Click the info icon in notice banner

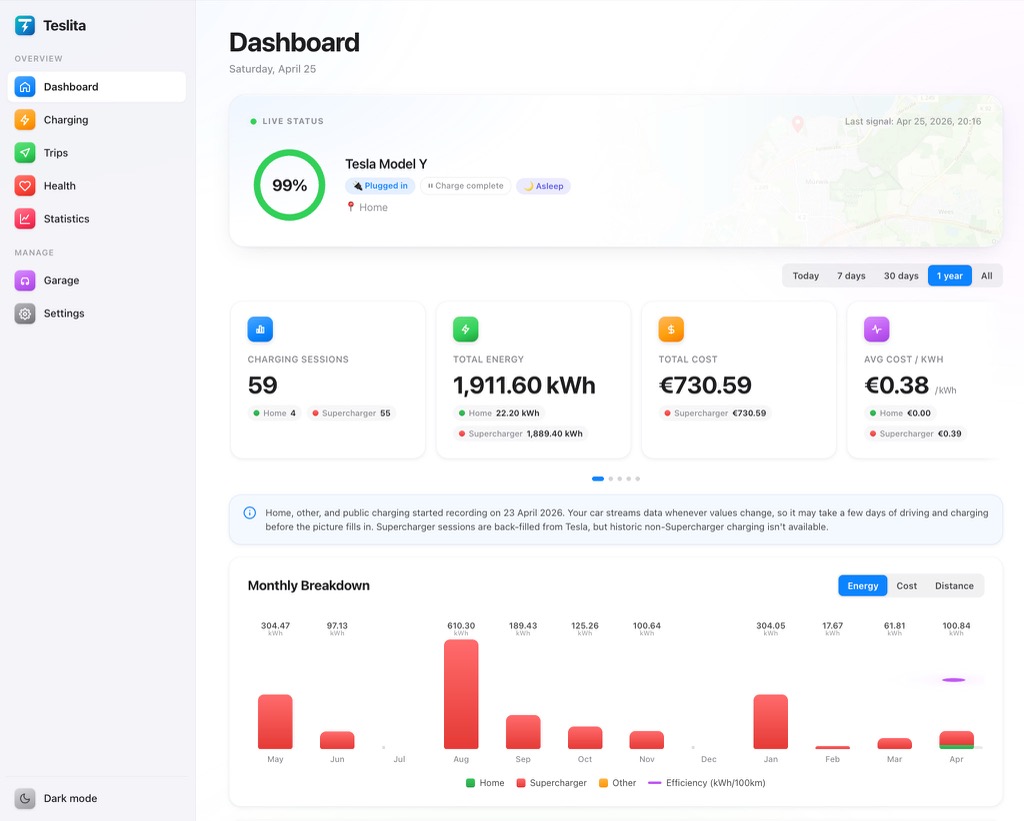pos(249,513)
